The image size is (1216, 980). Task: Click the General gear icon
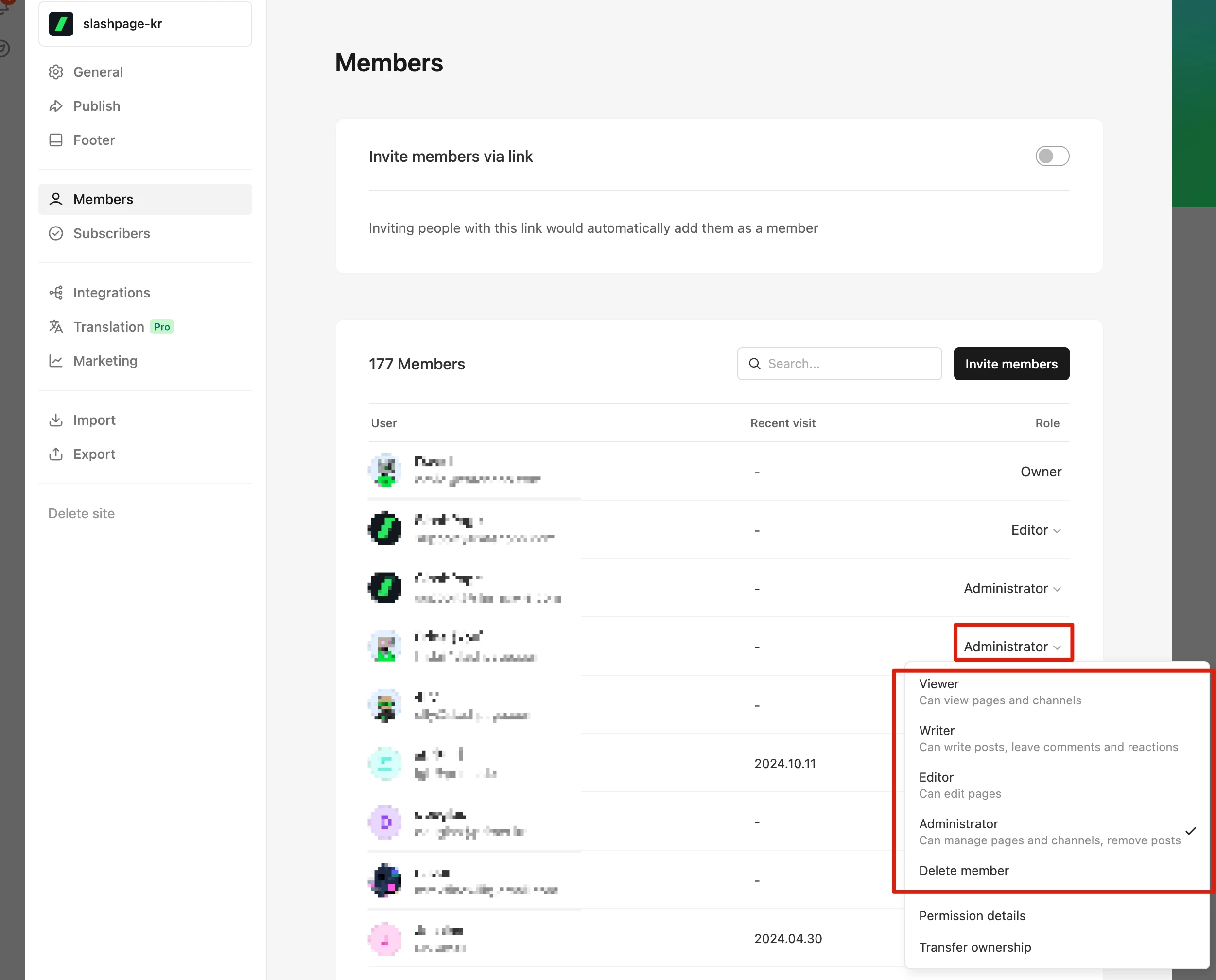pos(56,71)
